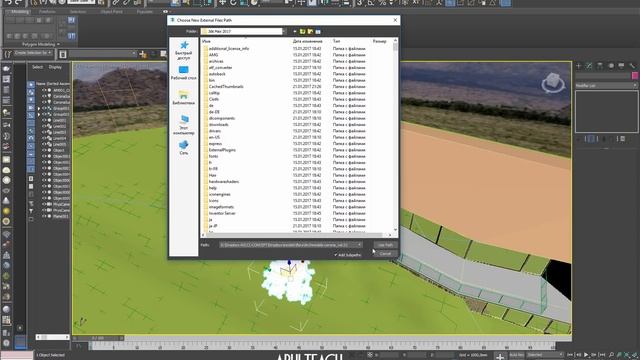Open This PC (Этот компьютер) shortcut in dialog

[184, 124]
